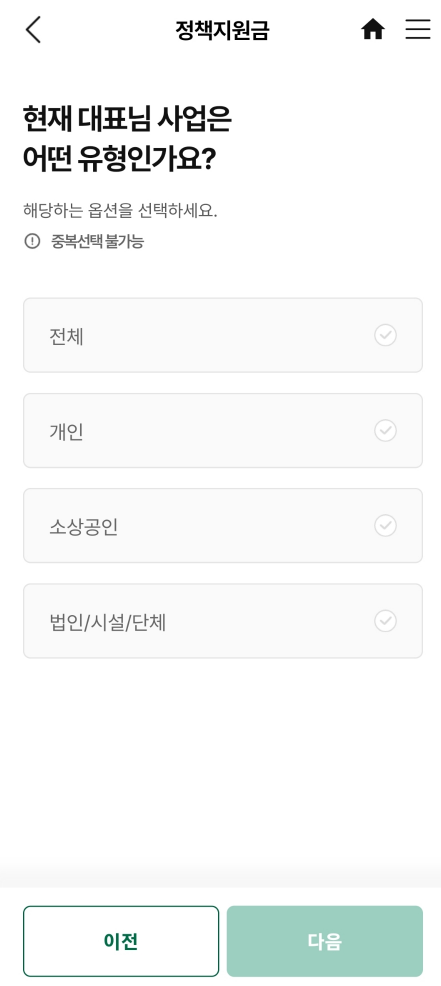The image size is (441, 986).
Task: Choose the 개인 business type label
Action: pyautogui.click(x=67, y=432)
